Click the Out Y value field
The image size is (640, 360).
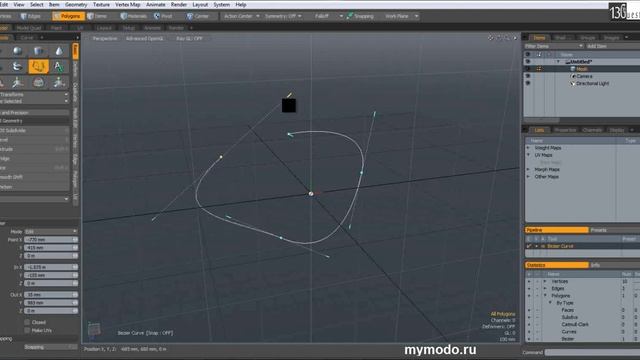(51, 303)
